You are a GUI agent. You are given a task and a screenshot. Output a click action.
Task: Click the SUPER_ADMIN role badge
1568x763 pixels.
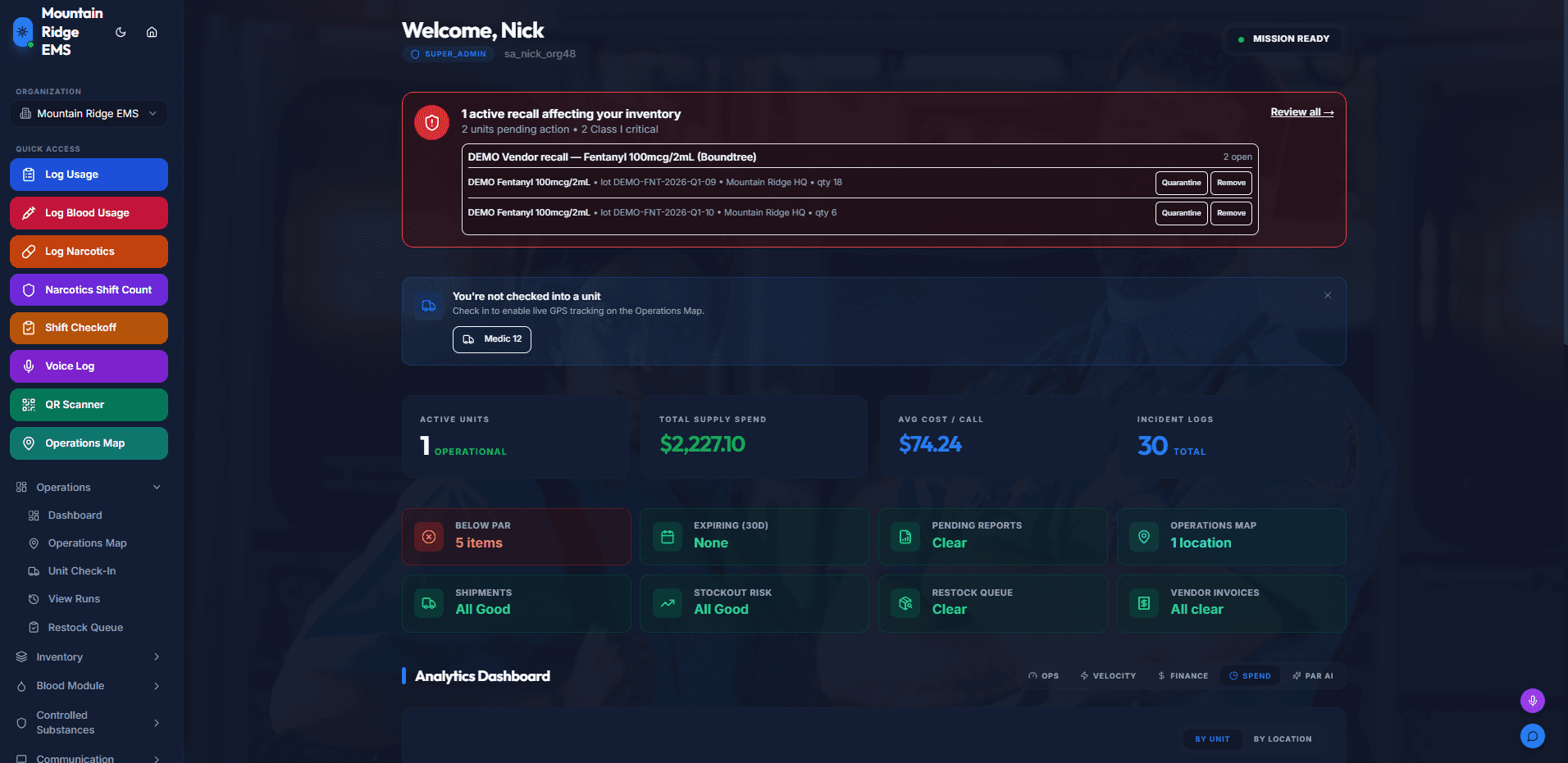coord(449,54)
